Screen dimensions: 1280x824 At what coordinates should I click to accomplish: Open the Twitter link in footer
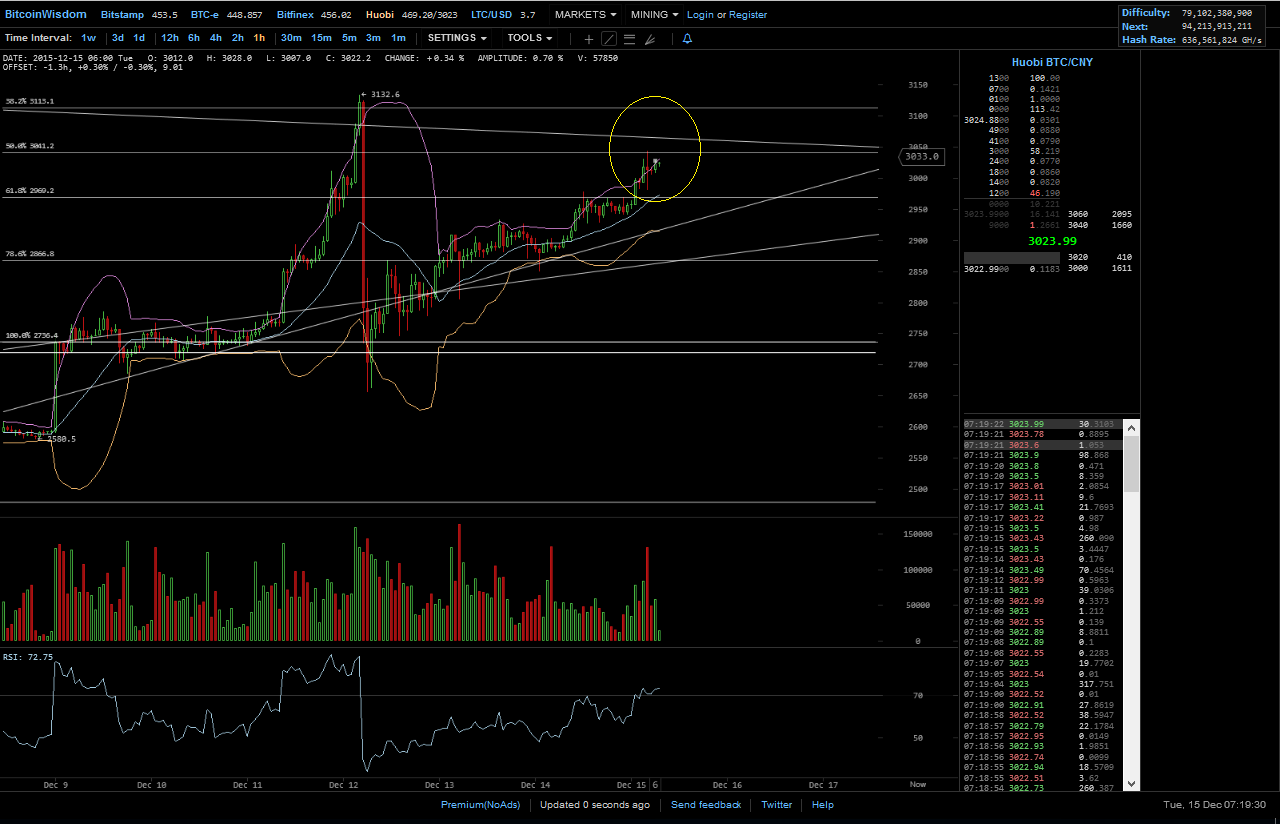pyautogui.click(x=776, y=805)
